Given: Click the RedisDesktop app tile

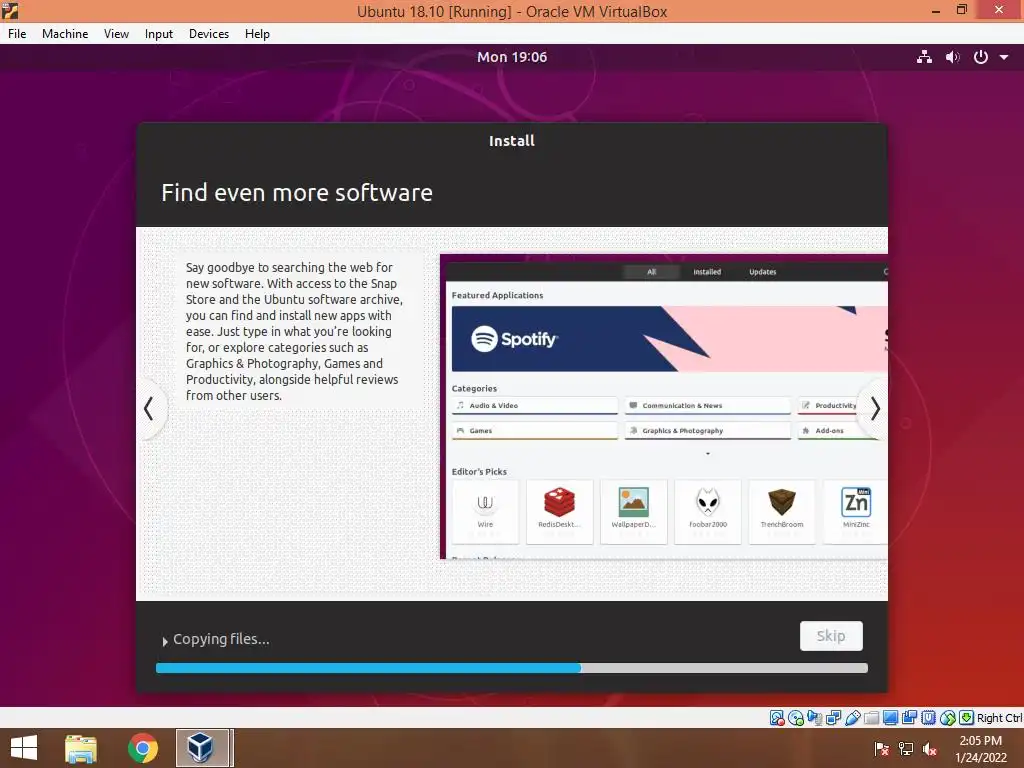Looking at the screenshot, I should [x=560, y=511].
